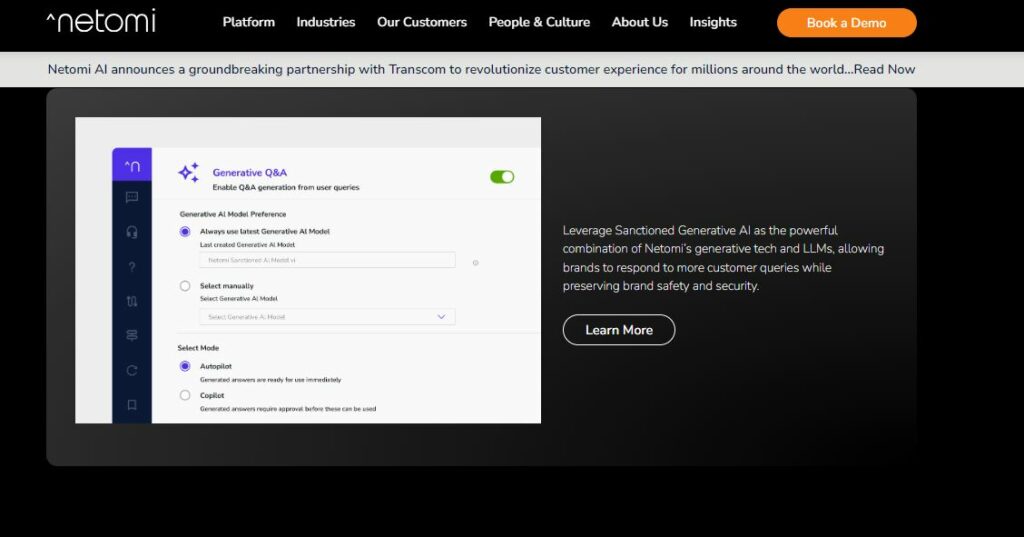Open the headset support sidebar icon
This screenshot has height=537, width=1024.
pos(132,232)
